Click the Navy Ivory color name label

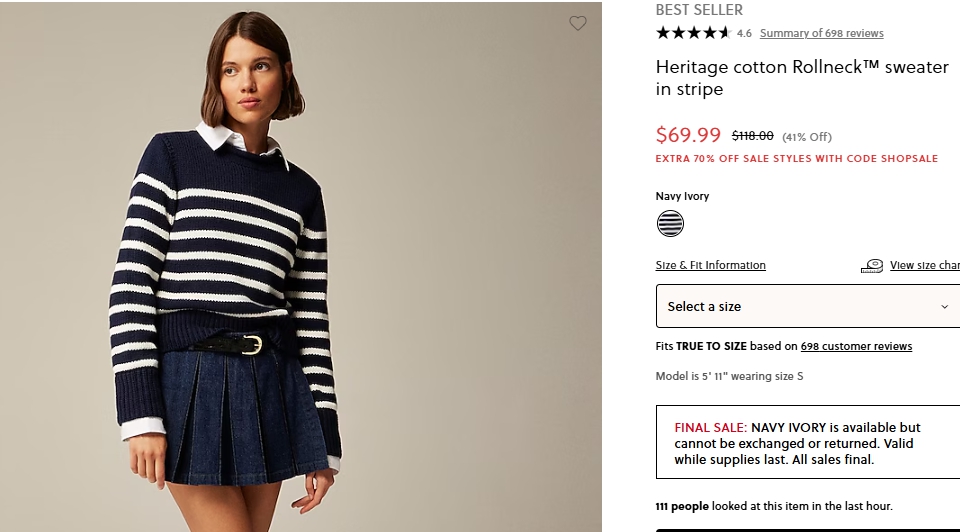click(x=682, y=196)
